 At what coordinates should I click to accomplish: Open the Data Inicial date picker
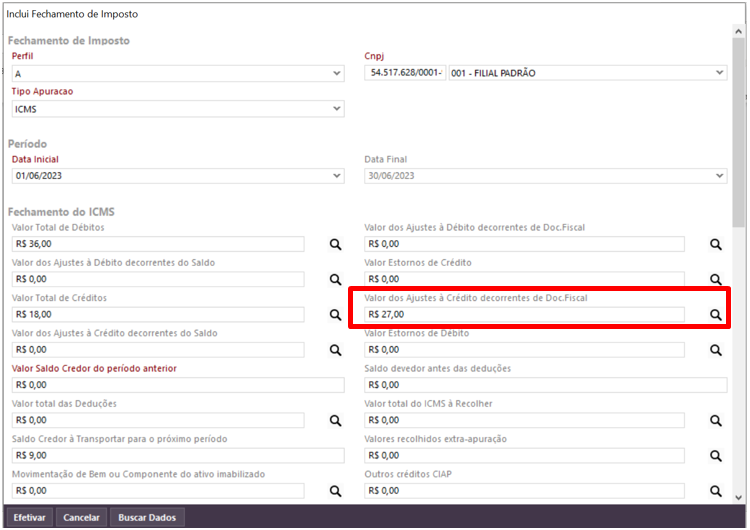tap(337, 176)
